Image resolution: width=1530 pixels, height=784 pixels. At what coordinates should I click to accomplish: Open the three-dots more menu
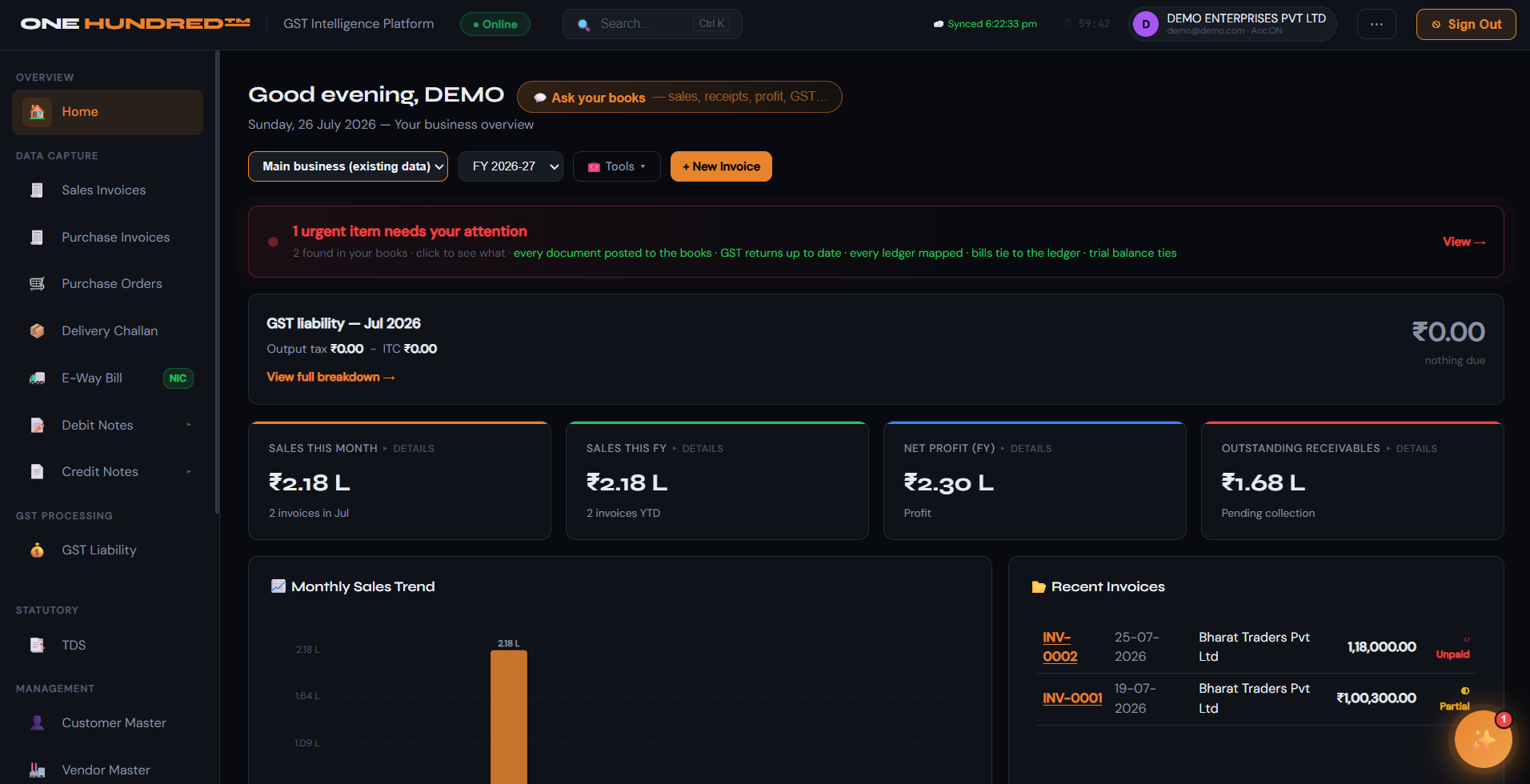(x=1376, y=24)
